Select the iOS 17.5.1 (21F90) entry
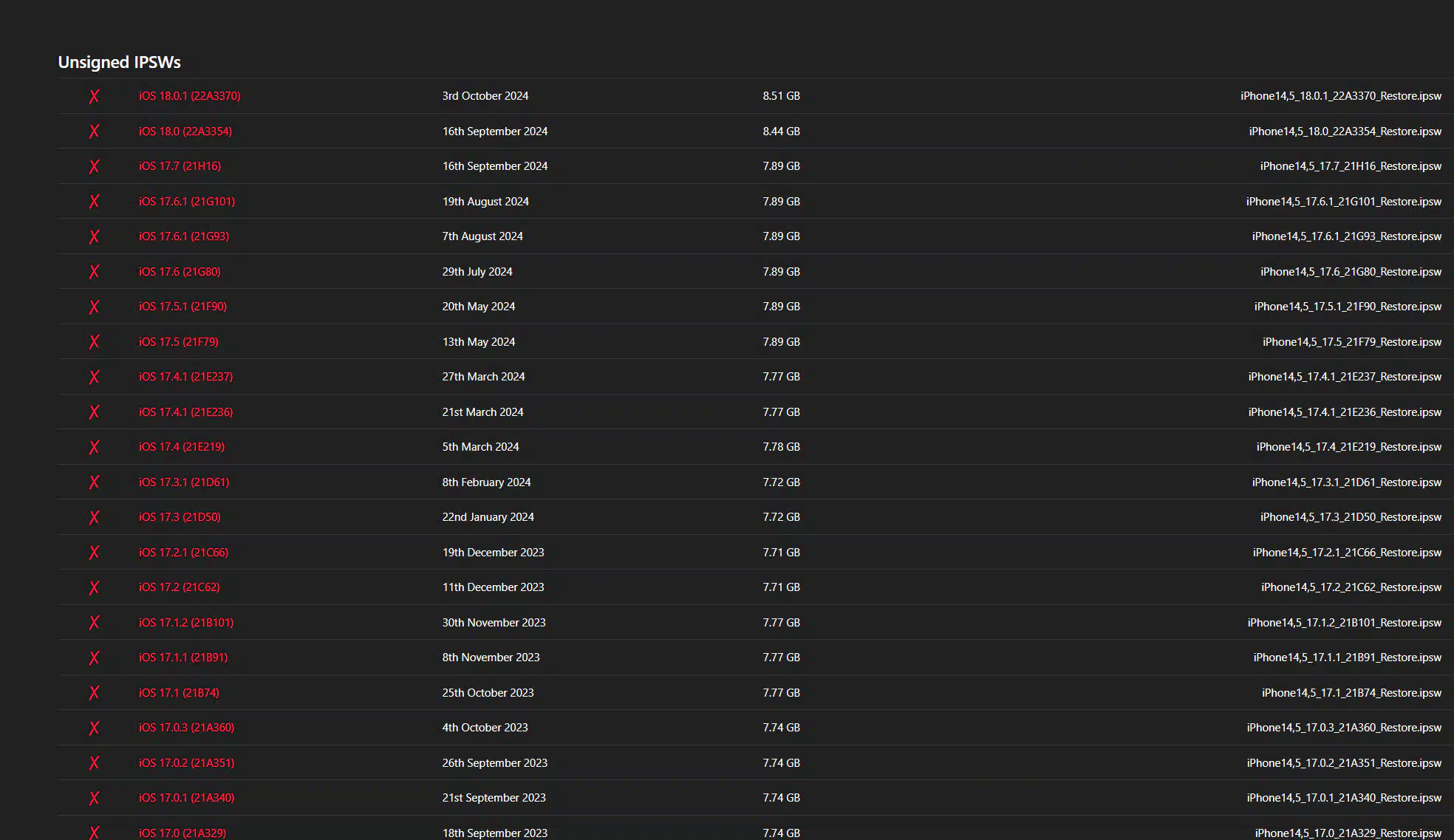1454x840 pixels. pos(182,307)
